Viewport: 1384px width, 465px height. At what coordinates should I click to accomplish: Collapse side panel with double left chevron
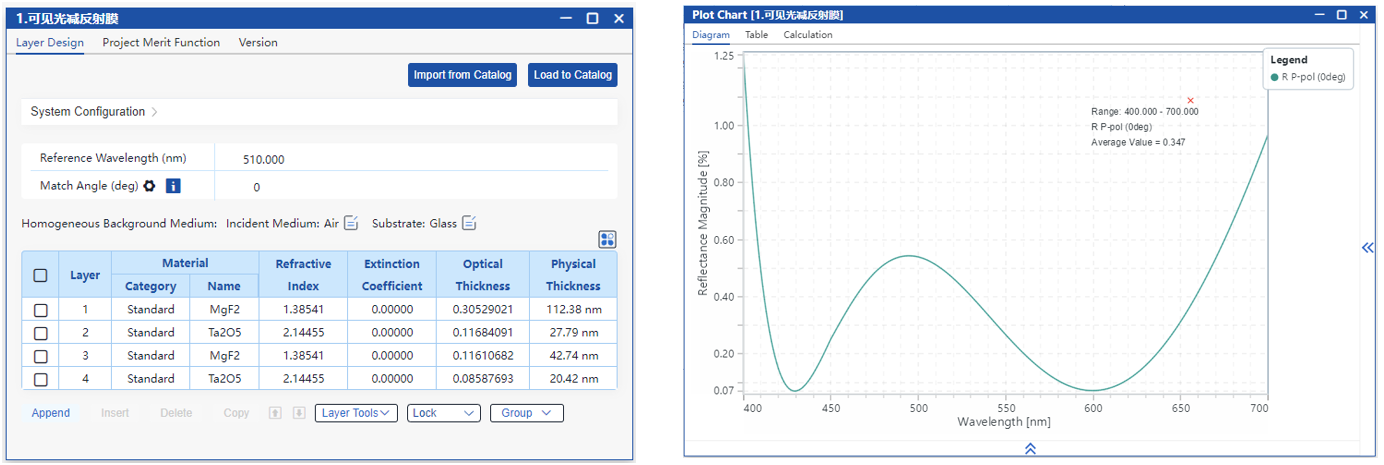click(x=1367, y=248)
